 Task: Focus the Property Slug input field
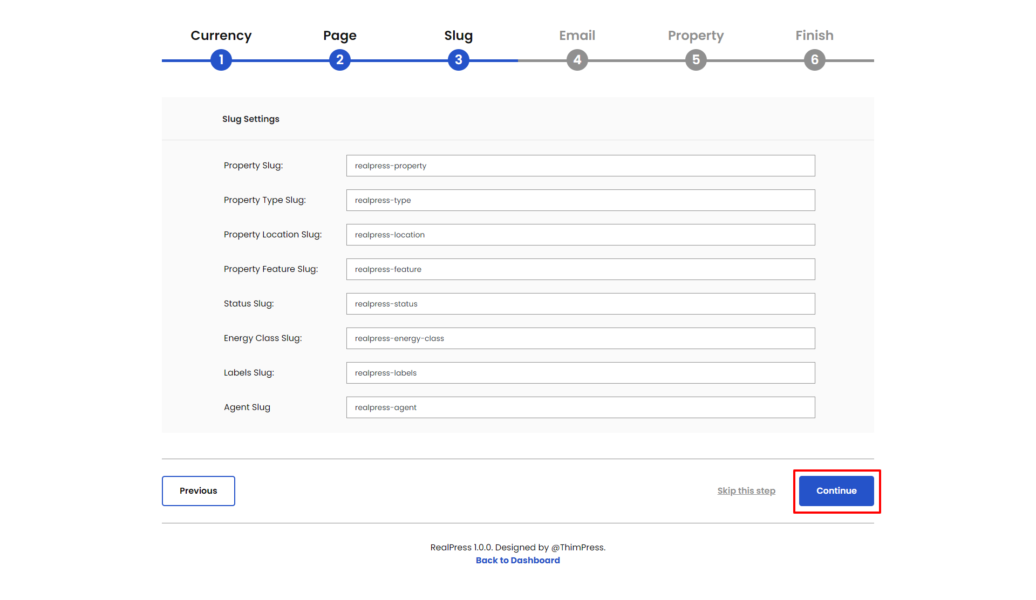tap(580, 166)
